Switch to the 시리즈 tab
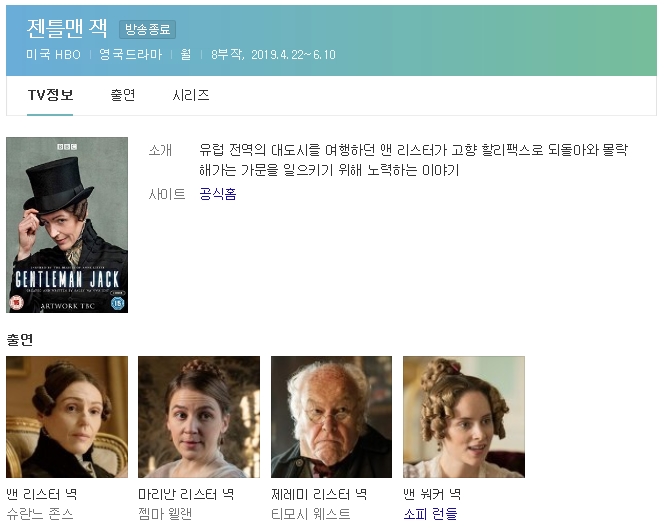Viewport: 664px width, 531px height. [x=191, y=95]
